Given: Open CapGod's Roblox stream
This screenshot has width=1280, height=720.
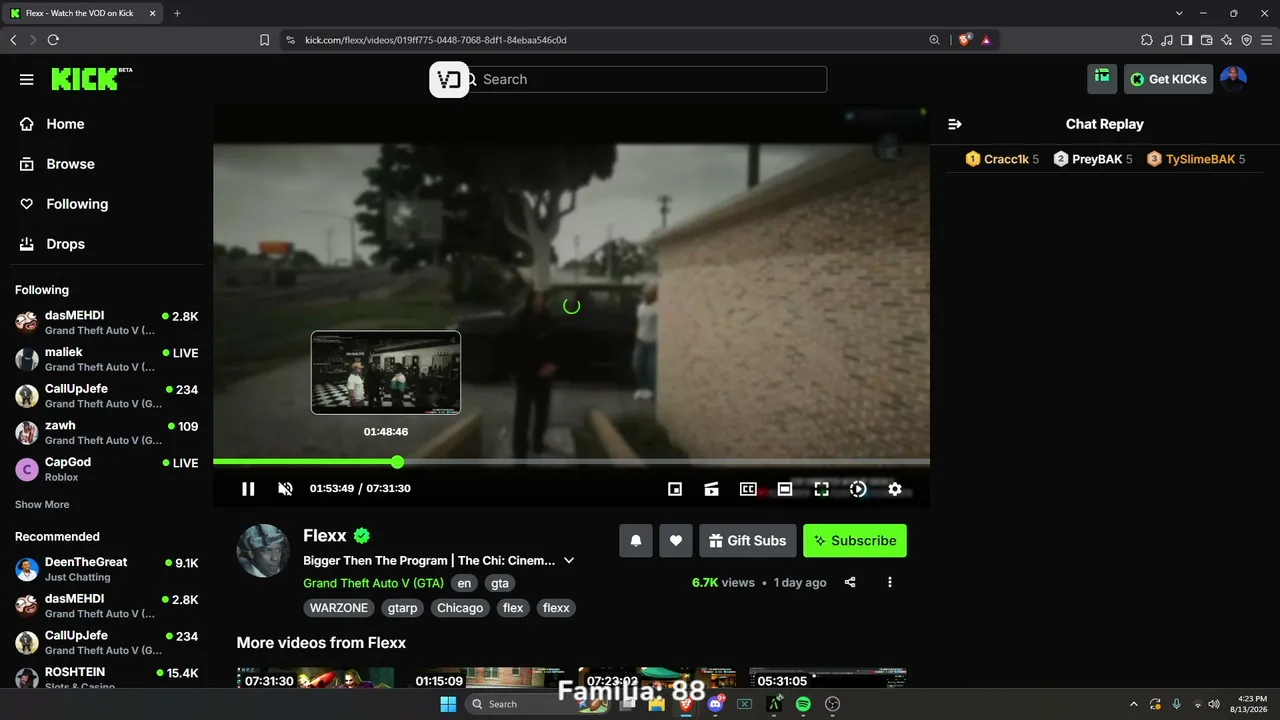Looking at the screenshot, I should (106, 469).
